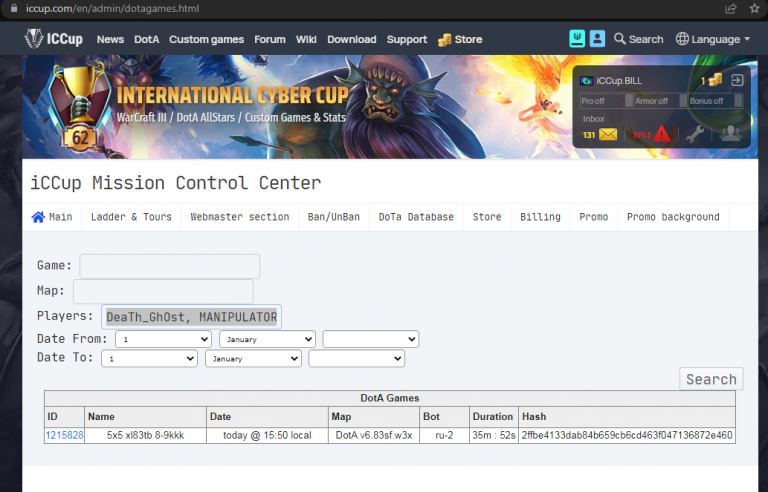
Task: Toggle the Bonus off switch
Action: 715,101
